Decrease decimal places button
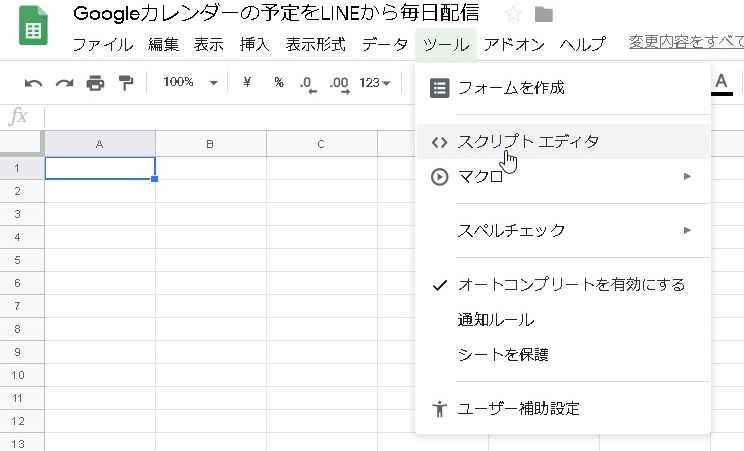744x451 pixels. (308, 82)
